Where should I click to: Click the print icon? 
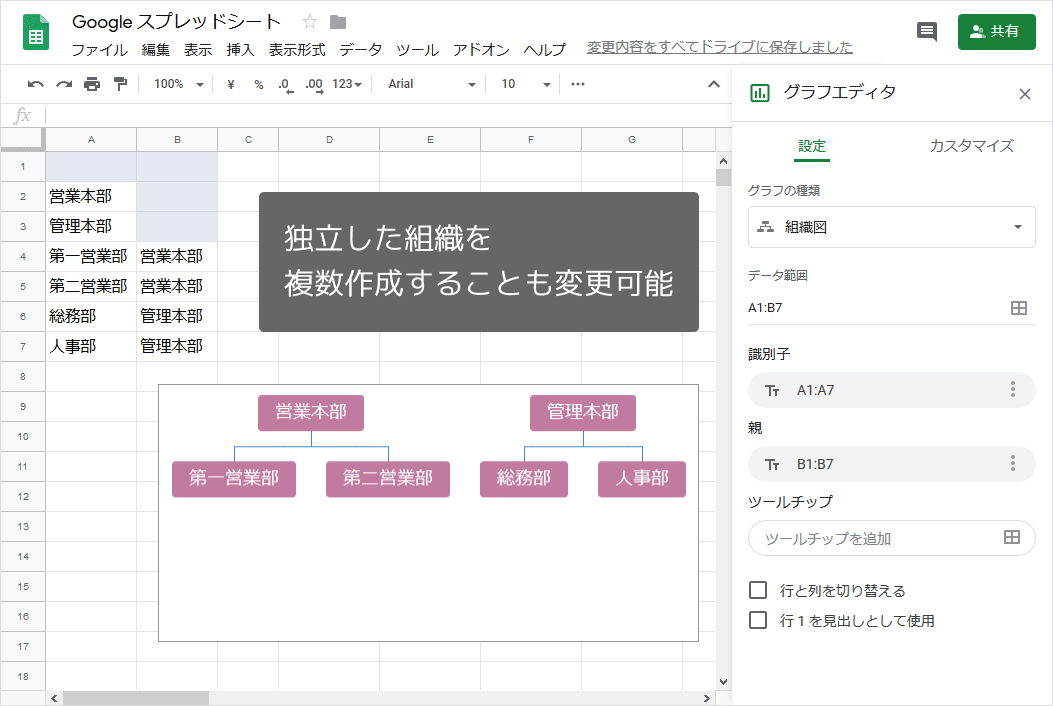pos(89,84)
